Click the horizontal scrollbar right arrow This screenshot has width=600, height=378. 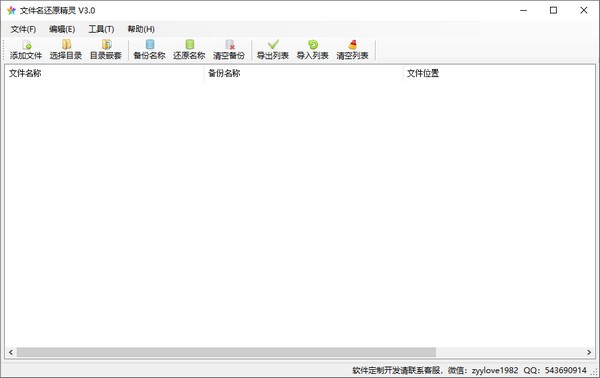589,352
